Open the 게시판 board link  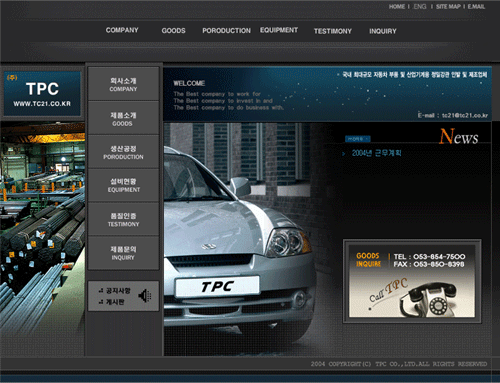[115, 302]
